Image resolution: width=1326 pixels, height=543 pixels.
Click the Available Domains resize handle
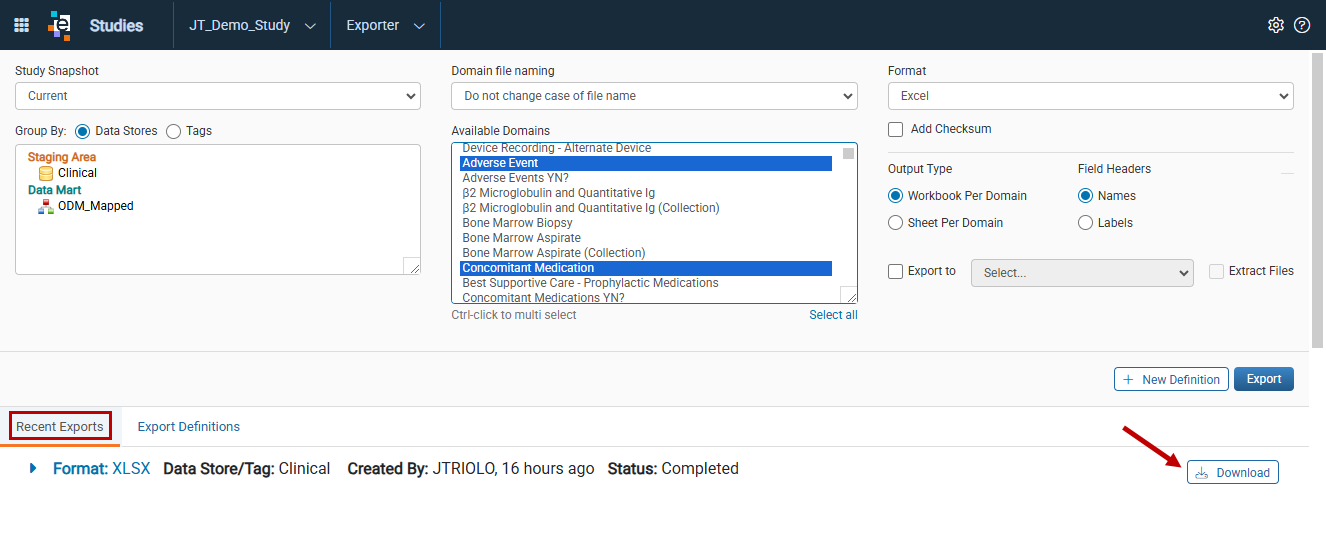pos(849,294)
